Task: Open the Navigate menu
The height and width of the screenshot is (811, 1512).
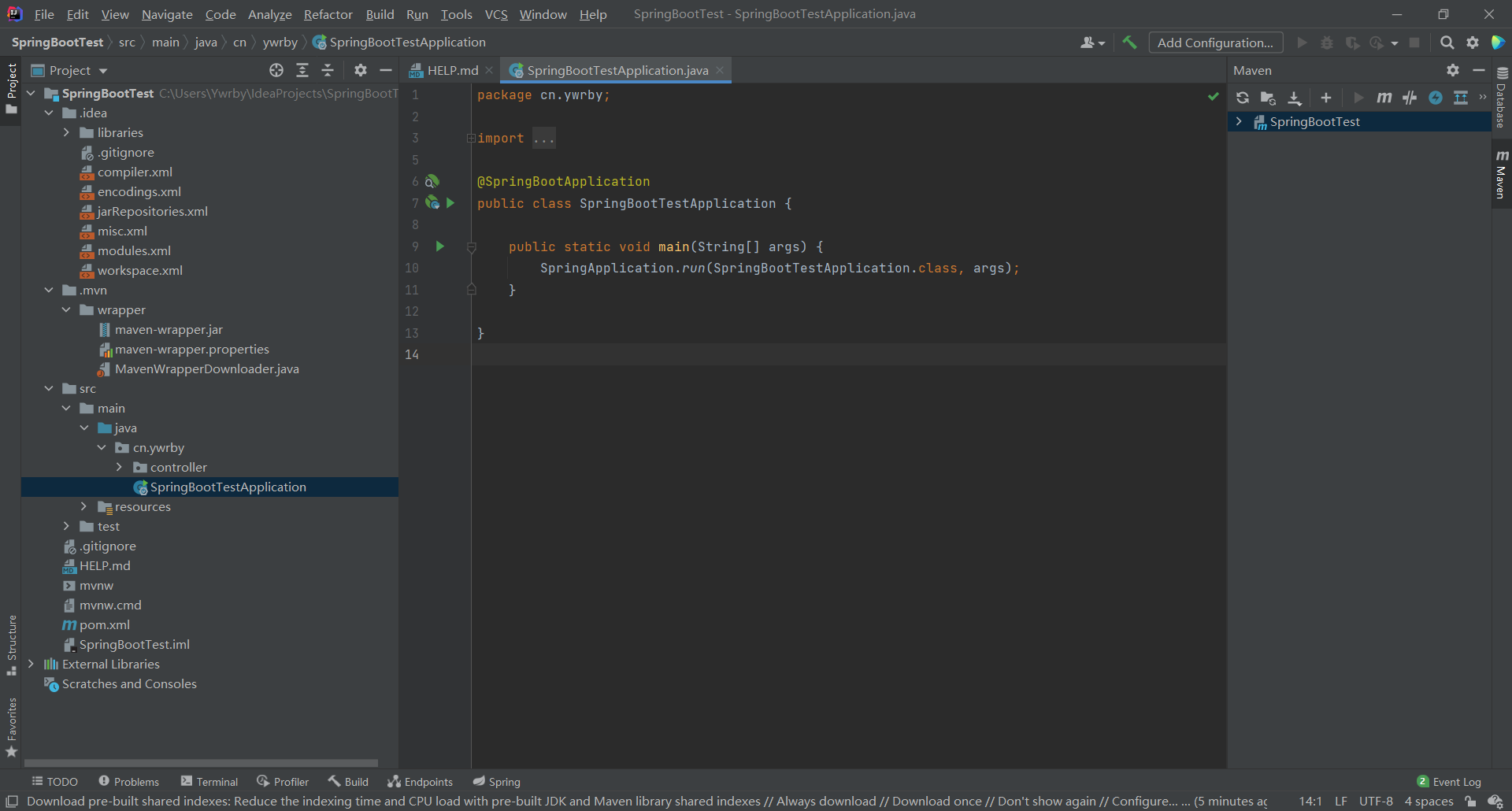Action: click(167, 14)
